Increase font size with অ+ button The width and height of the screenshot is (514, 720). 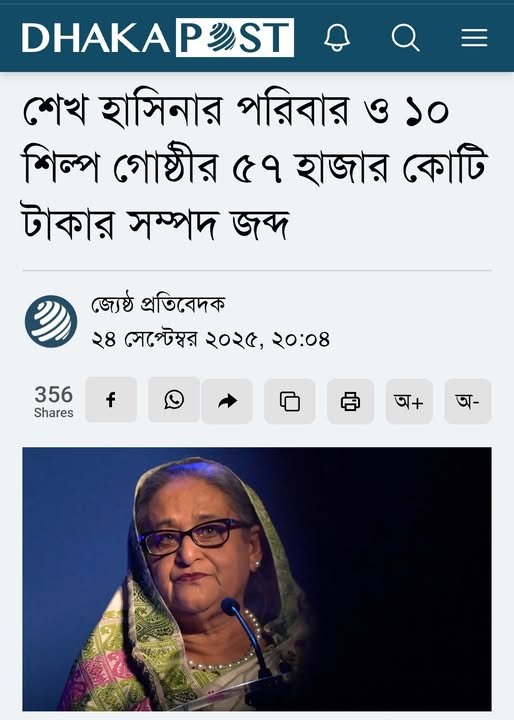409,401
